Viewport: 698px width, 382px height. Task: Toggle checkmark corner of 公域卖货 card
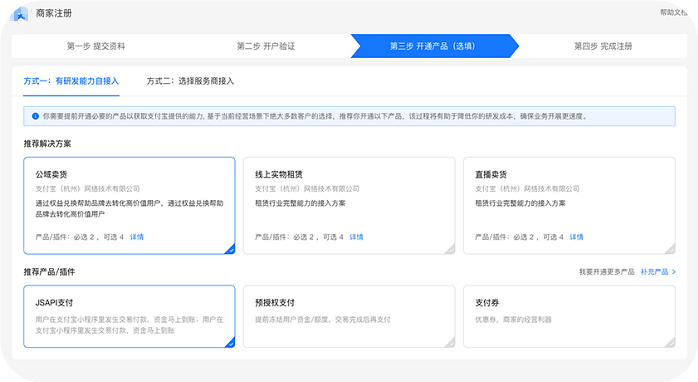pos(230,249)
